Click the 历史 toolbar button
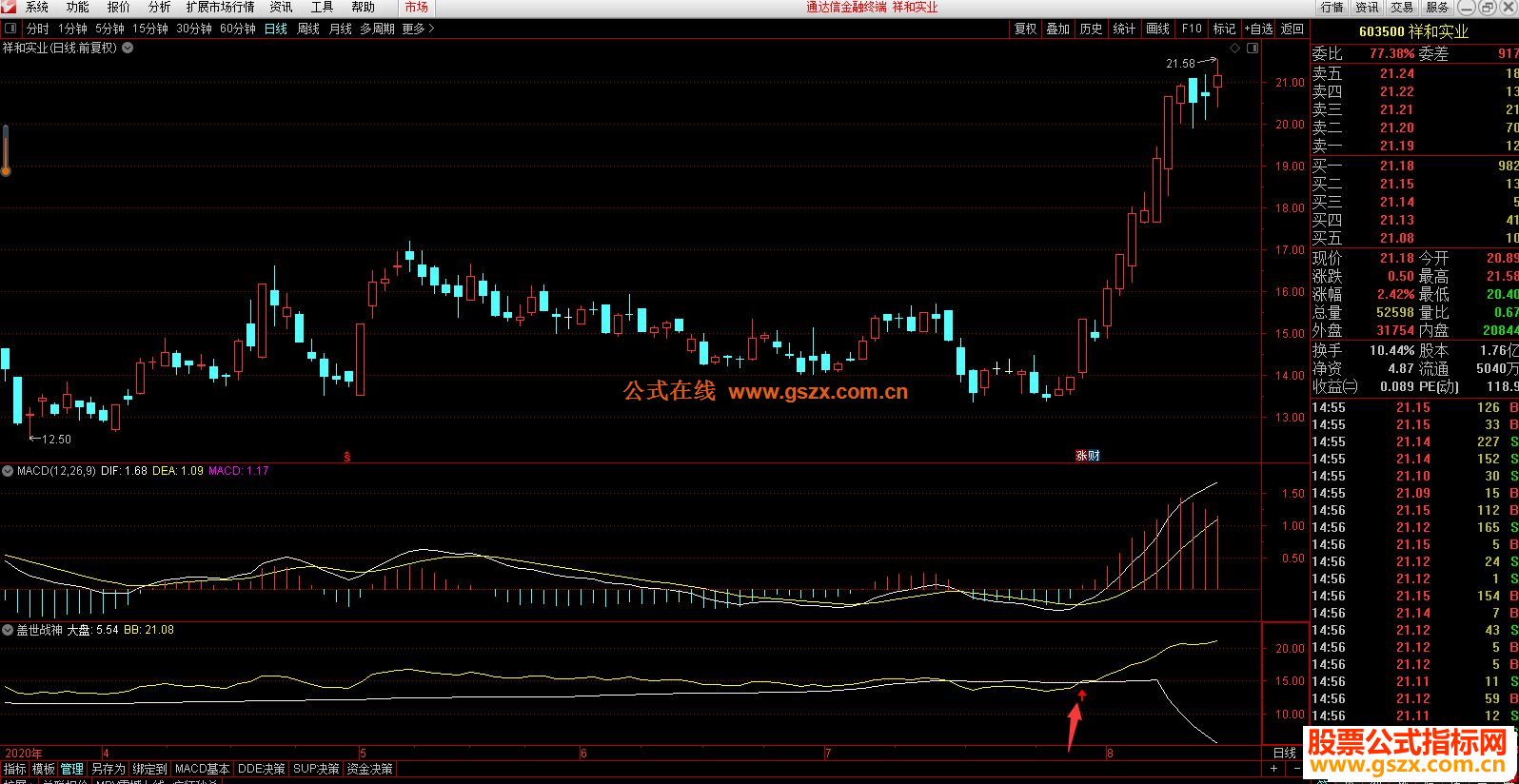Screen dimensions: 1519x784 click(x=1091, y=29)
